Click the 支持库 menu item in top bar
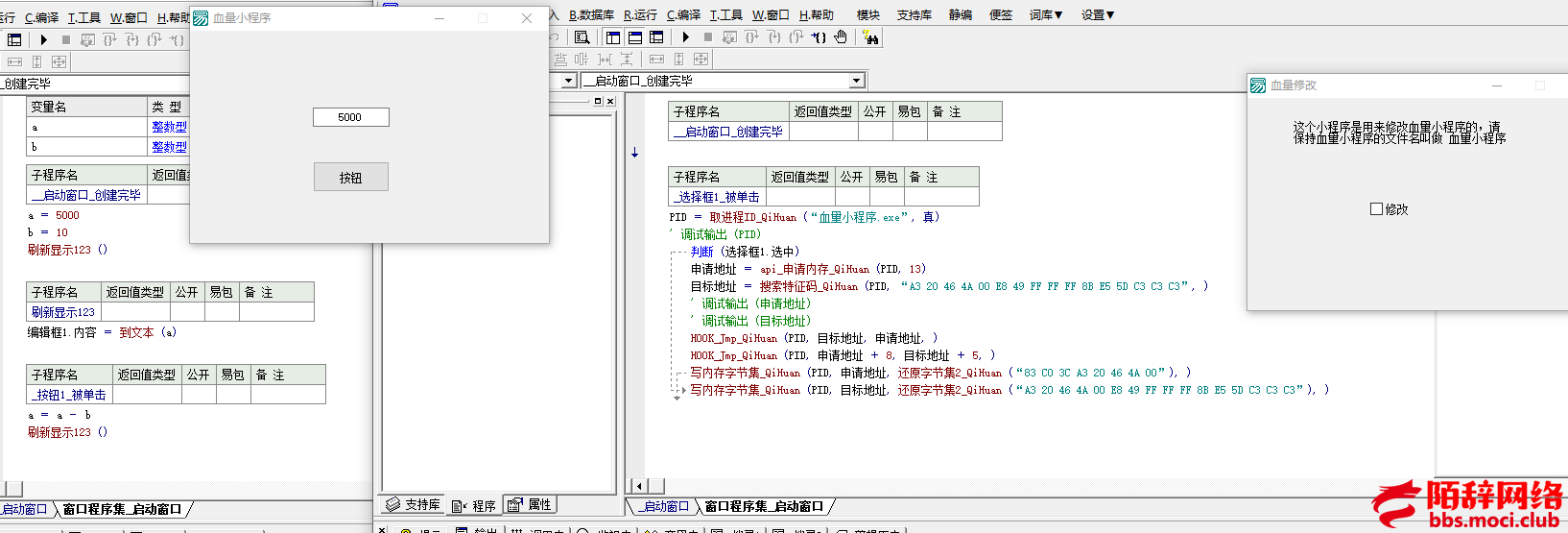The height and width of the screenshot is (533, 1568). [x=915, y=14]
